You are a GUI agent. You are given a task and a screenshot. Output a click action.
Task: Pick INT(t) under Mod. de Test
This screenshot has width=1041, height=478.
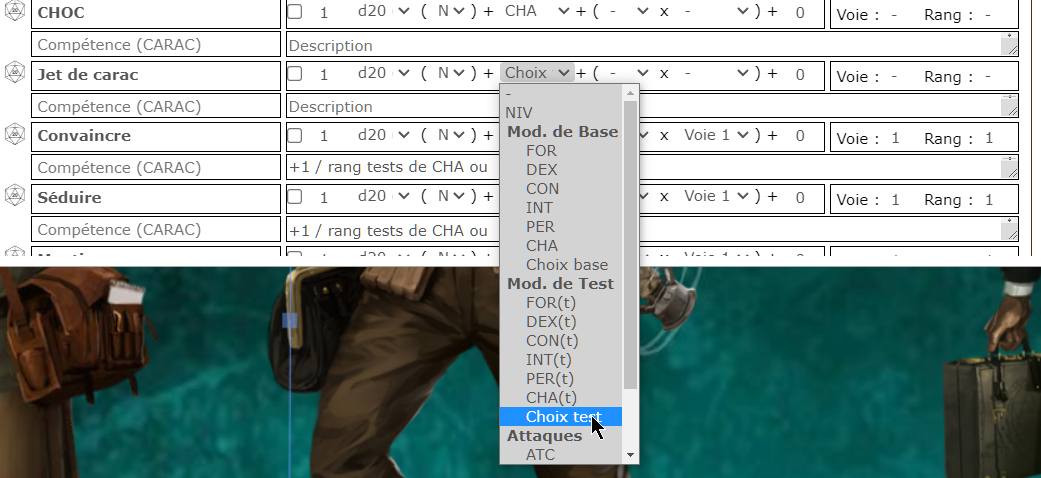click(x=550, y=359)
